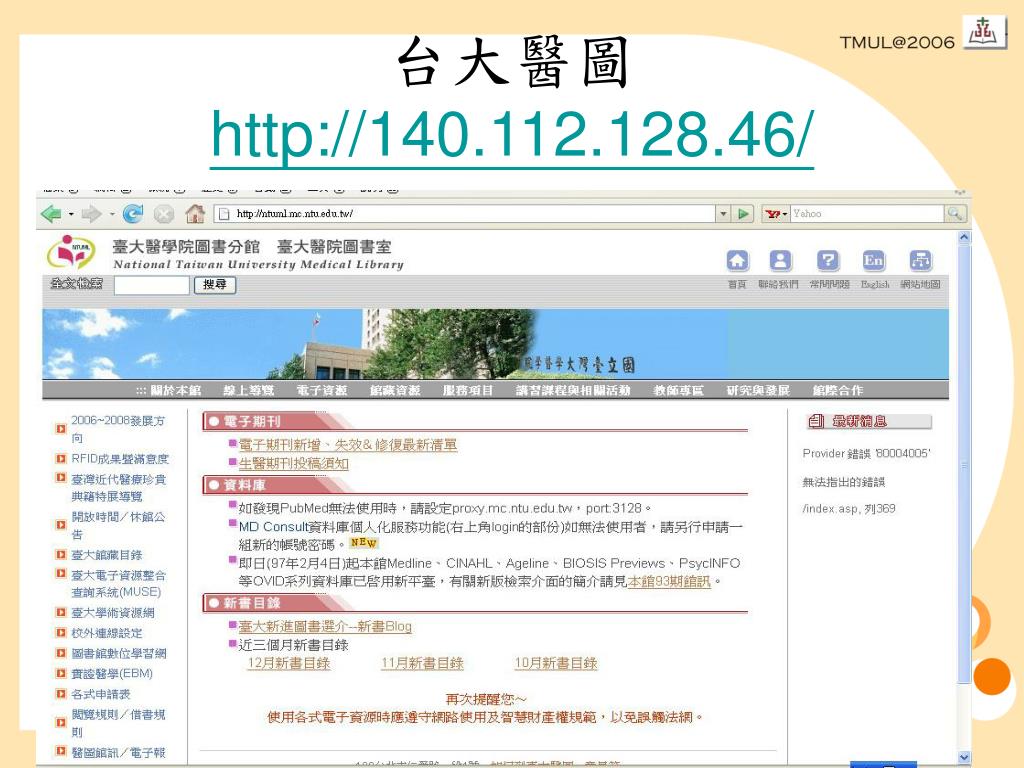
Task: Click the browser Forward arrow button
Action: pos(91,214)
